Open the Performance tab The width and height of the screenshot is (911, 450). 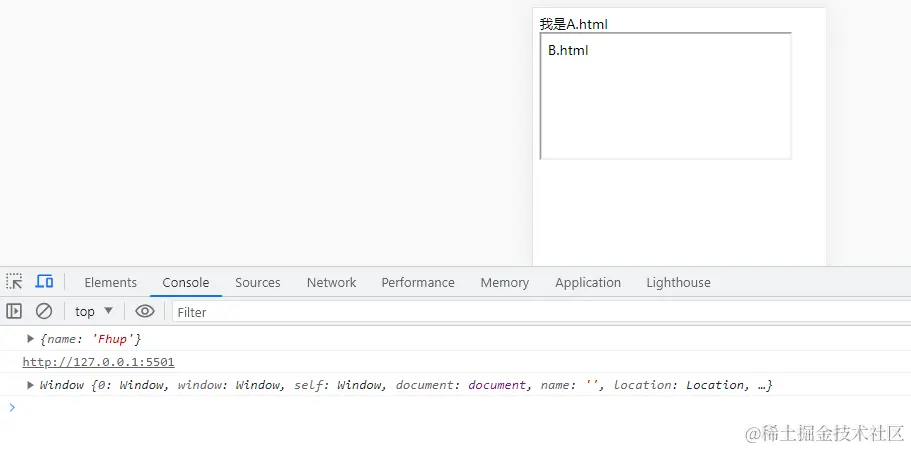click(x=417, y=283)
